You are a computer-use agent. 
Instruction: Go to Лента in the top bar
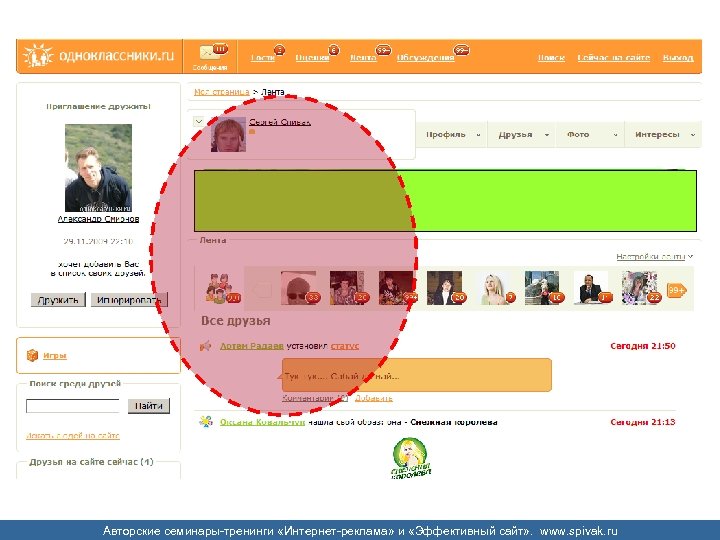coord(363,58)
